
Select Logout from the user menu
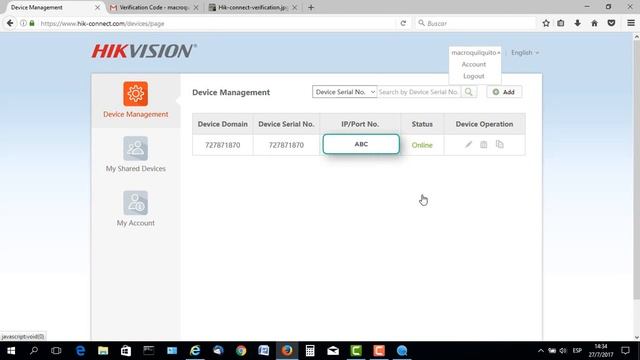[473, 76]
